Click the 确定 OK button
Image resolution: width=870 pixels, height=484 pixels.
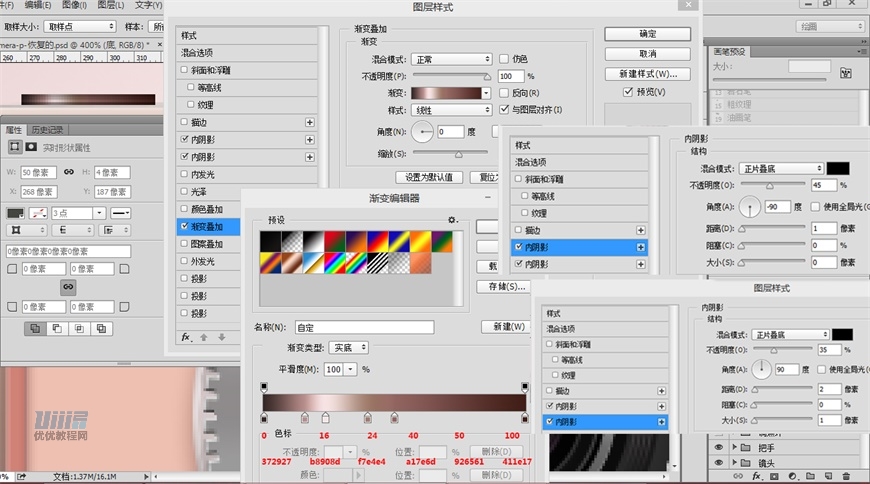(648, 34)
